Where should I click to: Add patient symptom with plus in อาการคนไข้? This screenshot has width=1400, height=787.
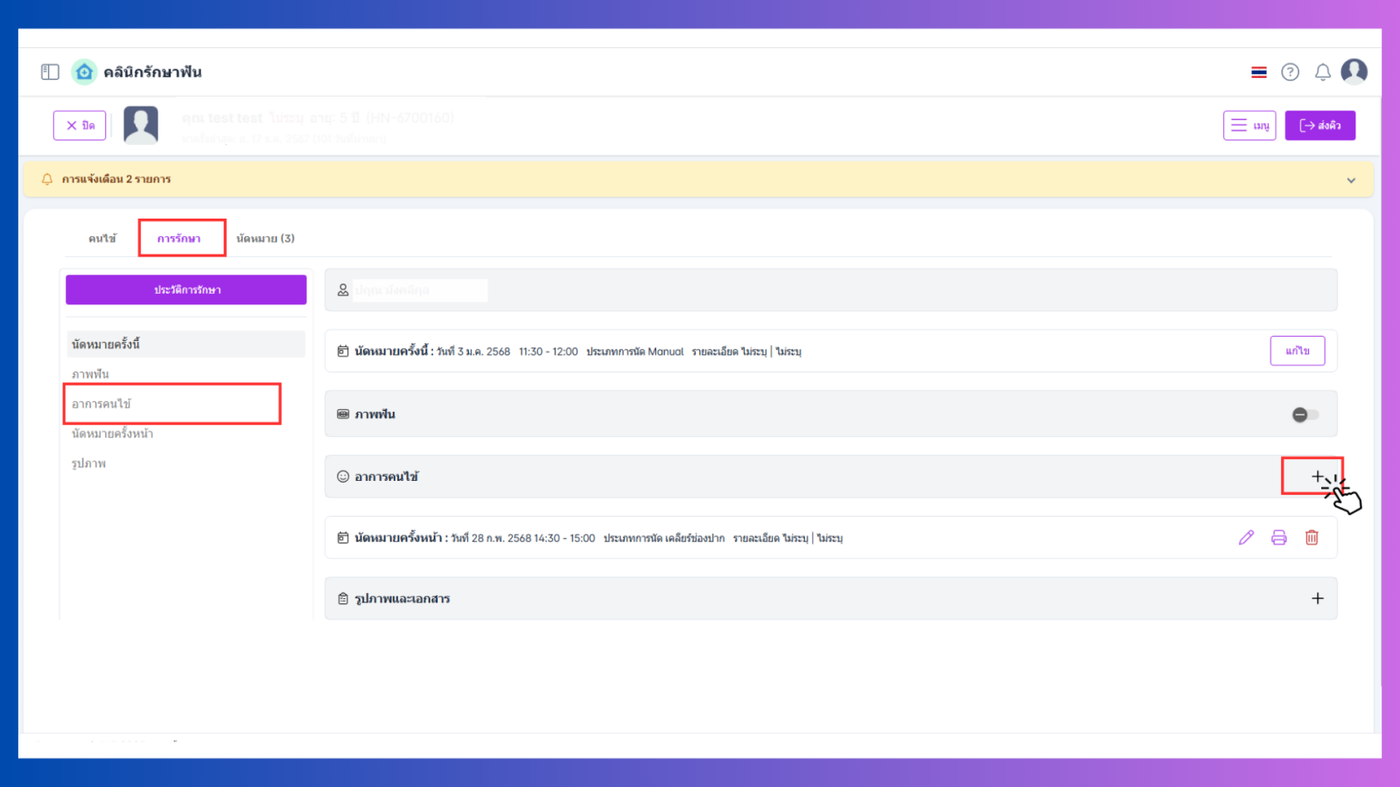click(1318, 476)
